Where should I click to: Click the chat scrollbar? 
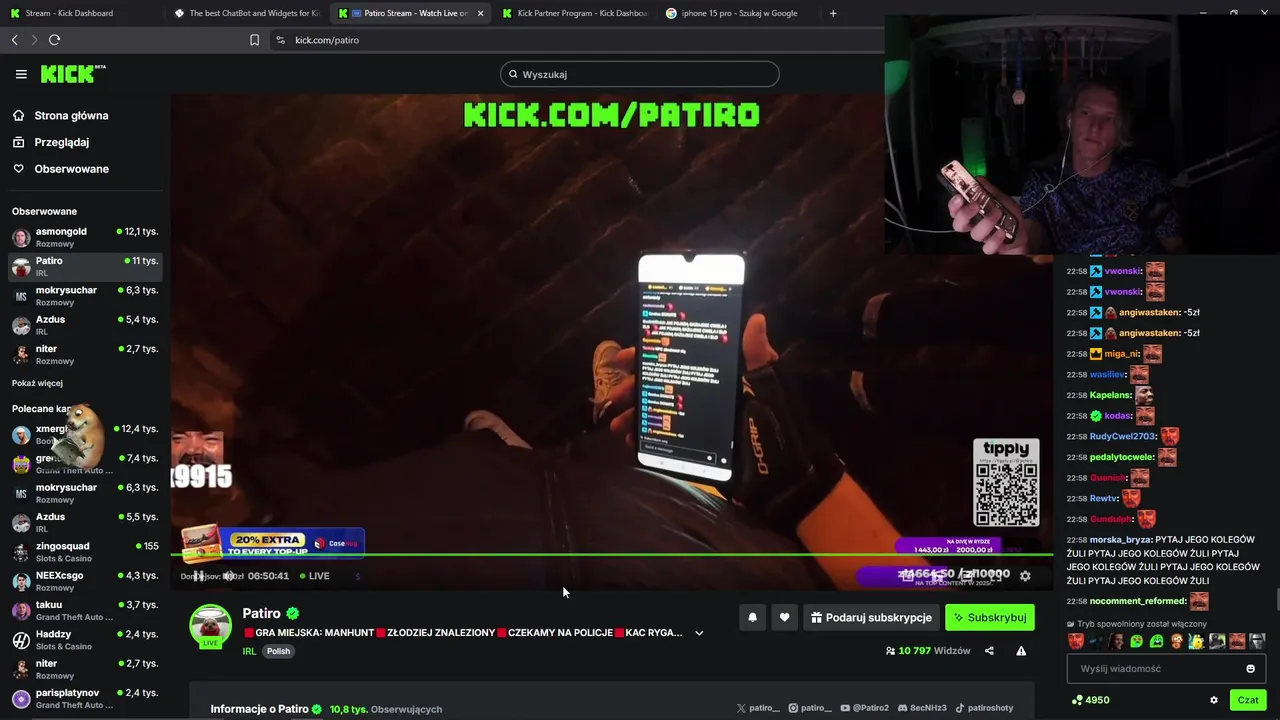click(1276, 600)
